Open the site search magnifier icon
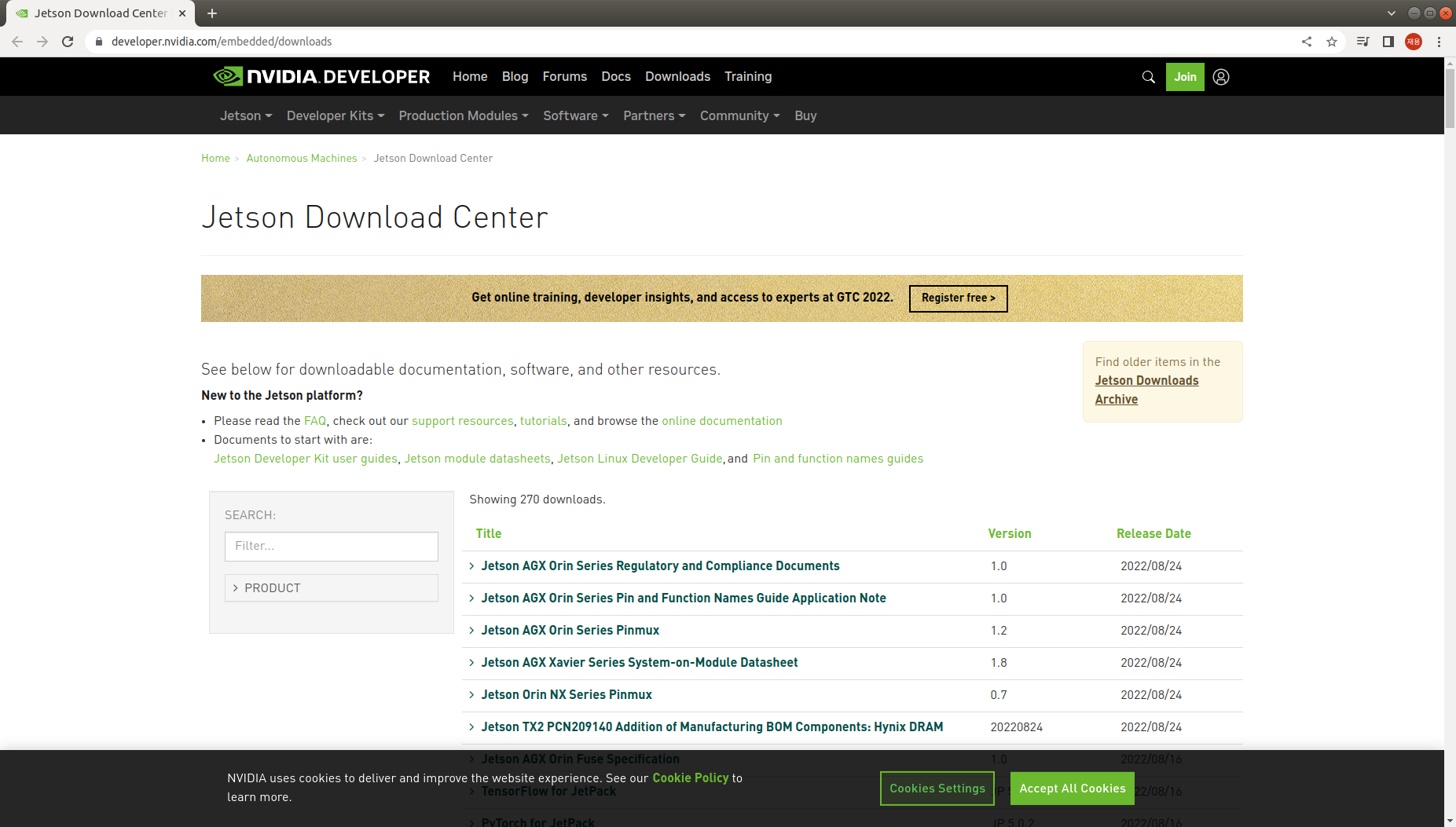Screen dimensions: 1456x827 [1148, 77]
